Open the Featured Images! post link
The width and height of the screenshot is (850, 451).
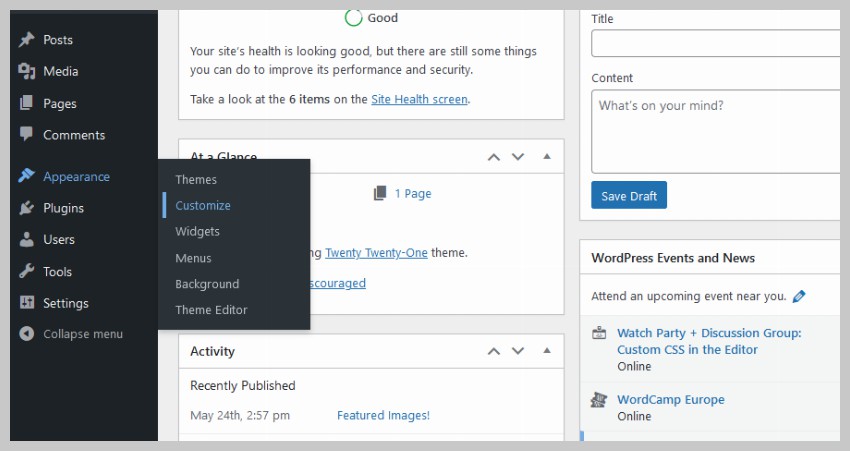[x=383, y=415]
